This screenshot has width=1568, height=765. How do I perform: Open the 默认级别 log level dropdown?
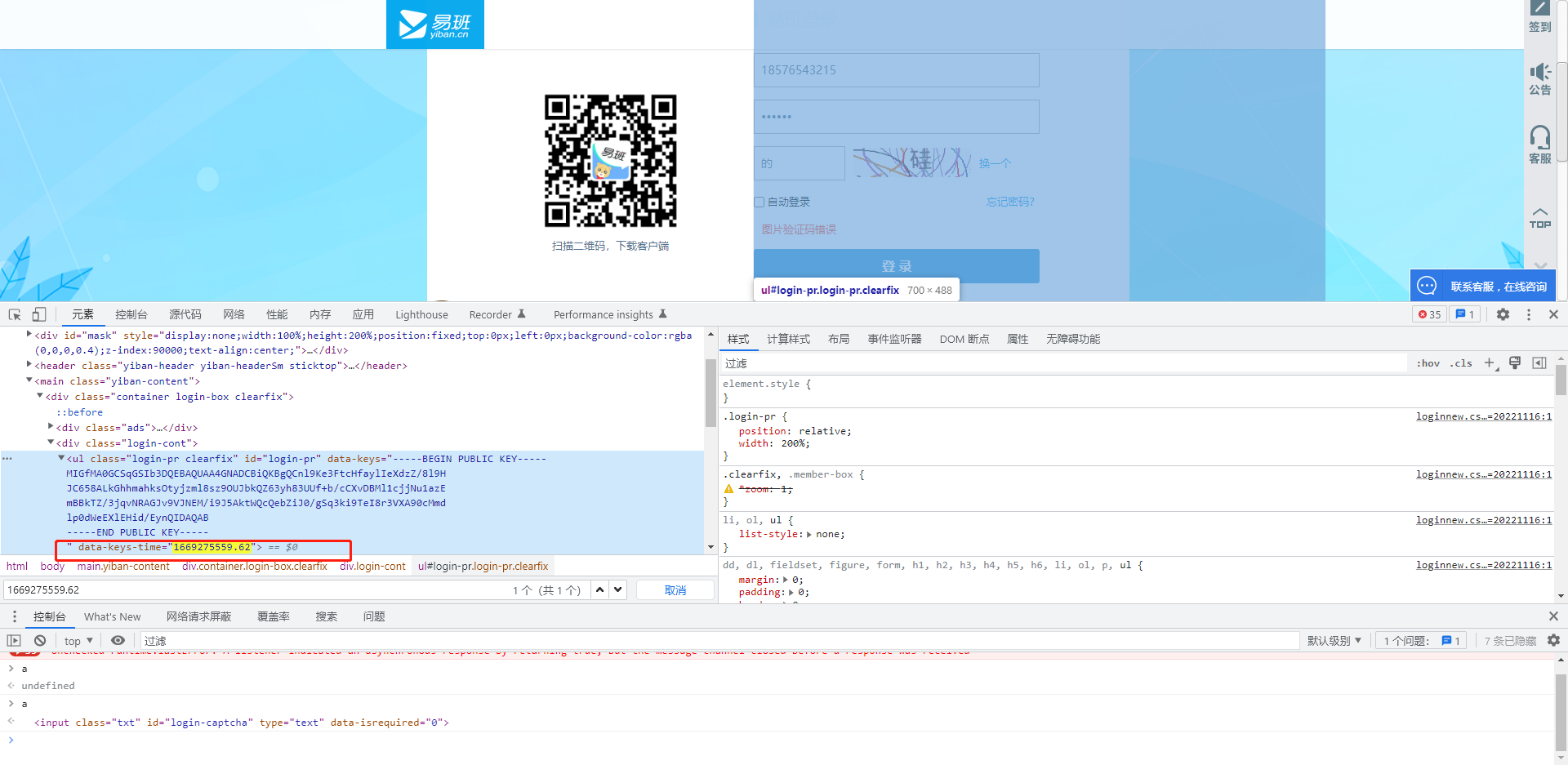click(1334, 641)
